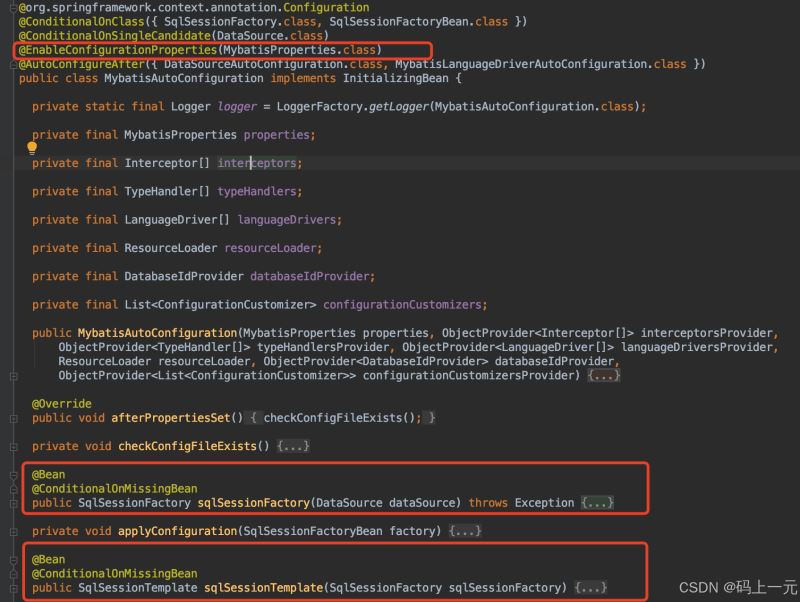Expand folded {...} body of sqlSessionTemplate
The height and width of the screenshot is (602, 800).
(590, 588)
